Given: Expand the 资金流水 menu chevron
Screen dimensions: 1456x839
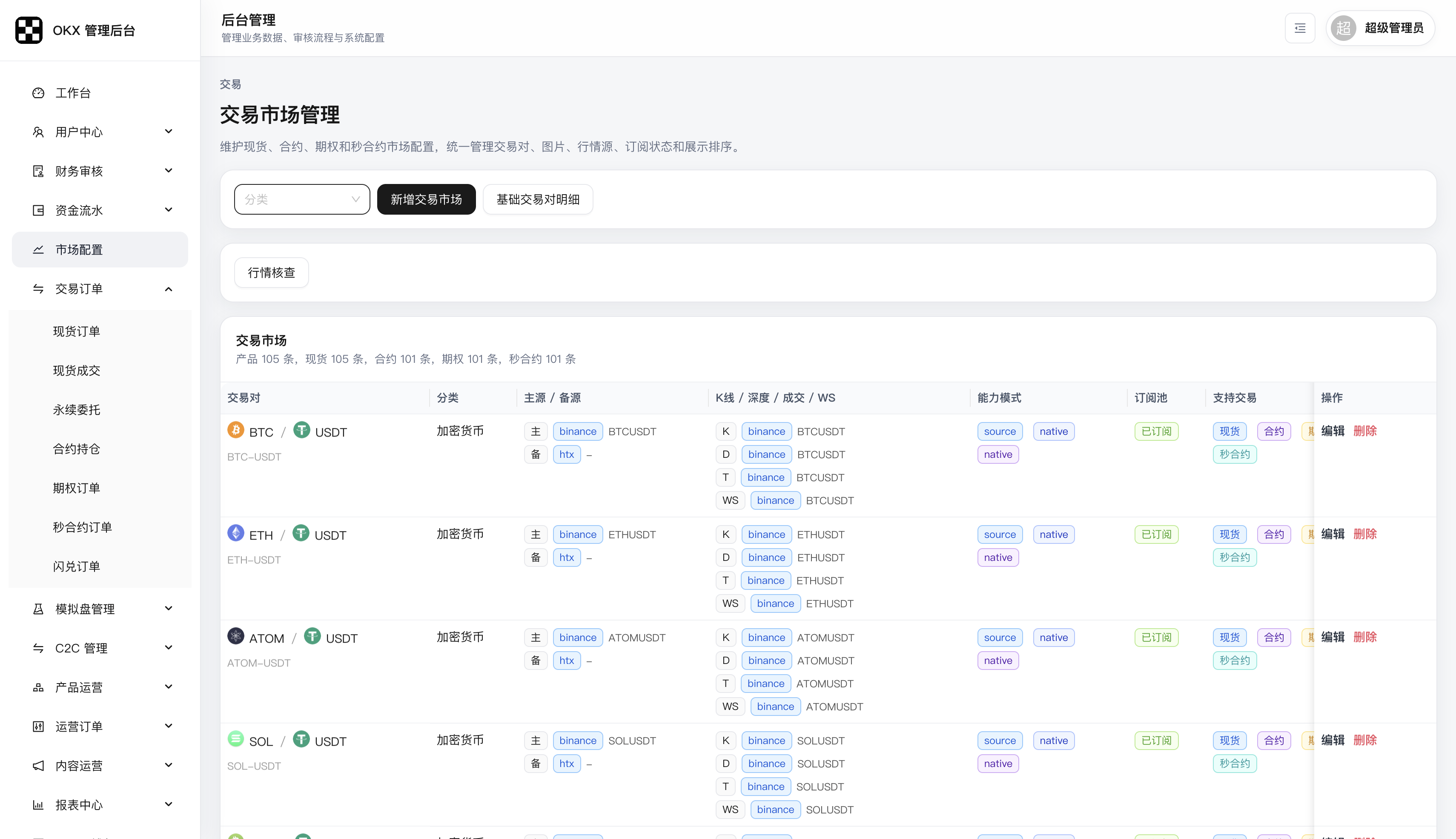Looking at the screenshot, I should coord(169,210).
